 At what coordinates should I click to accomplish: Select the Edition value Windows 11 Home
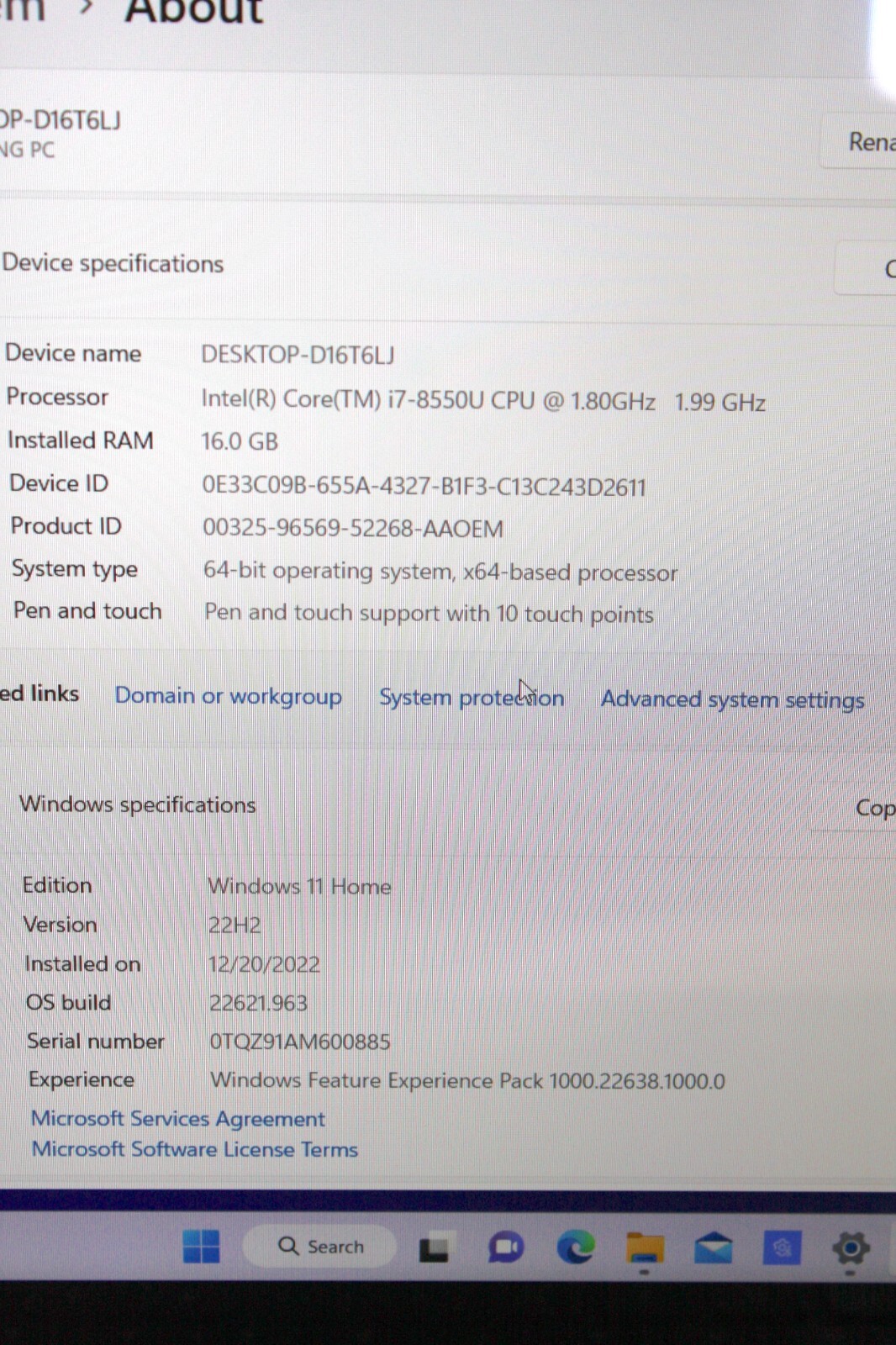click(299, 886)
